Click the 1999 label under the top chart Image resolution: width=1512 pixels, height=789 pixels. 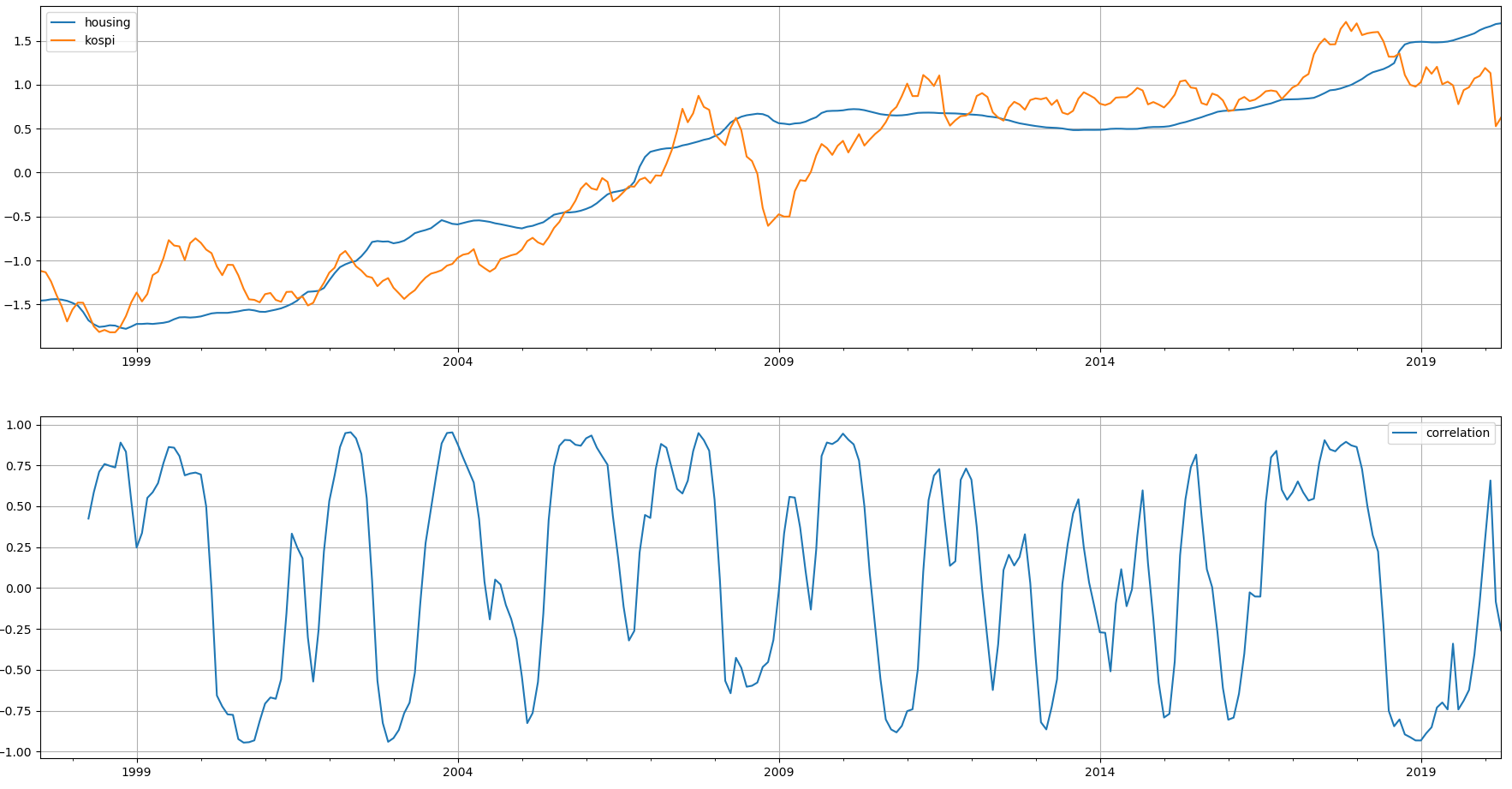click(136, 362)
